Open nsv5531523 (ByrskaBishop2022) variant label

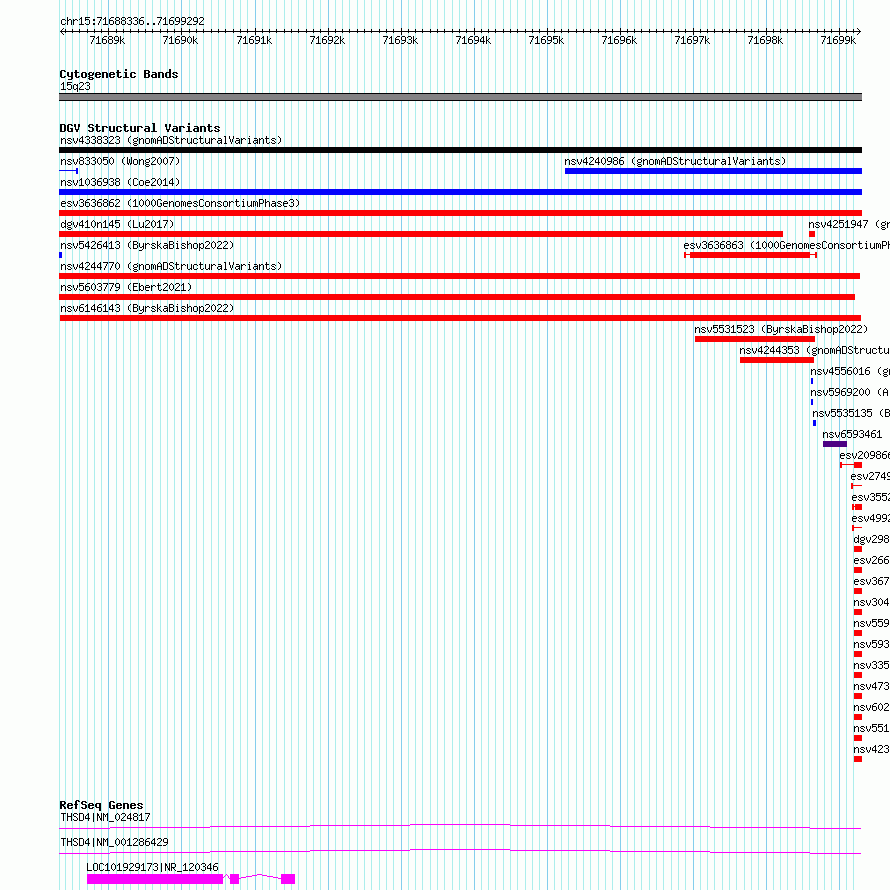[781, 329]
